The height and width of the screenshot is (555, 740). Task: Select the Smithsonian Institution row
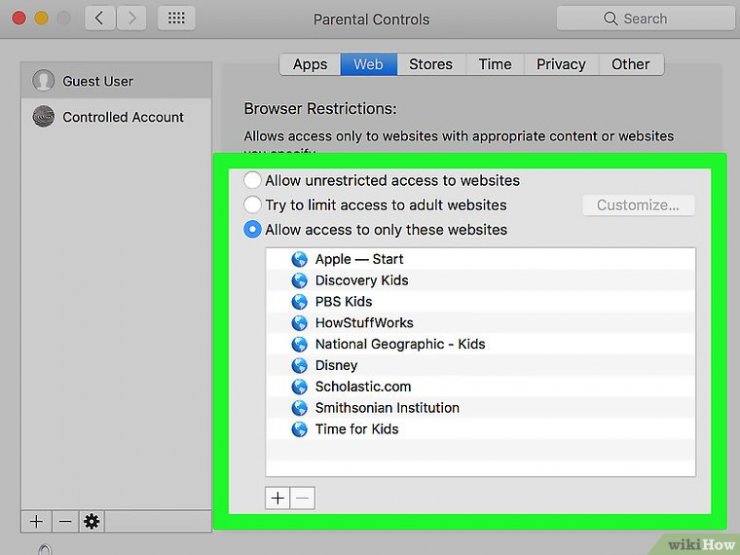point(480,408)
